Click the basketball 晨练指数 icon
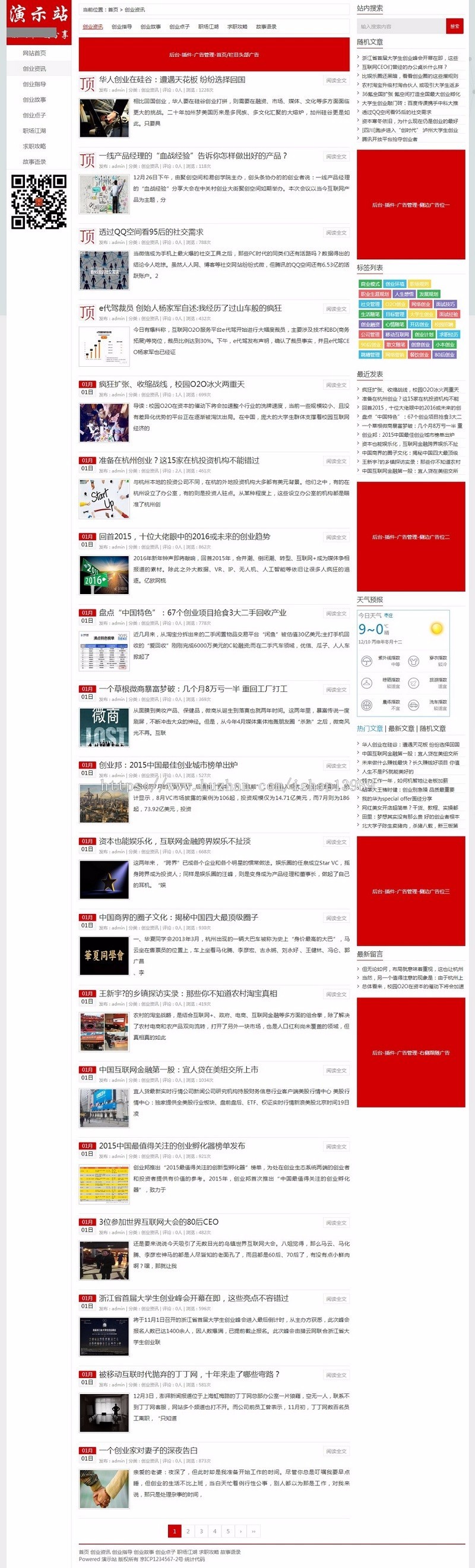Image resolution: width=475 pixels, height=1568 pixels. tap(366, 705)
